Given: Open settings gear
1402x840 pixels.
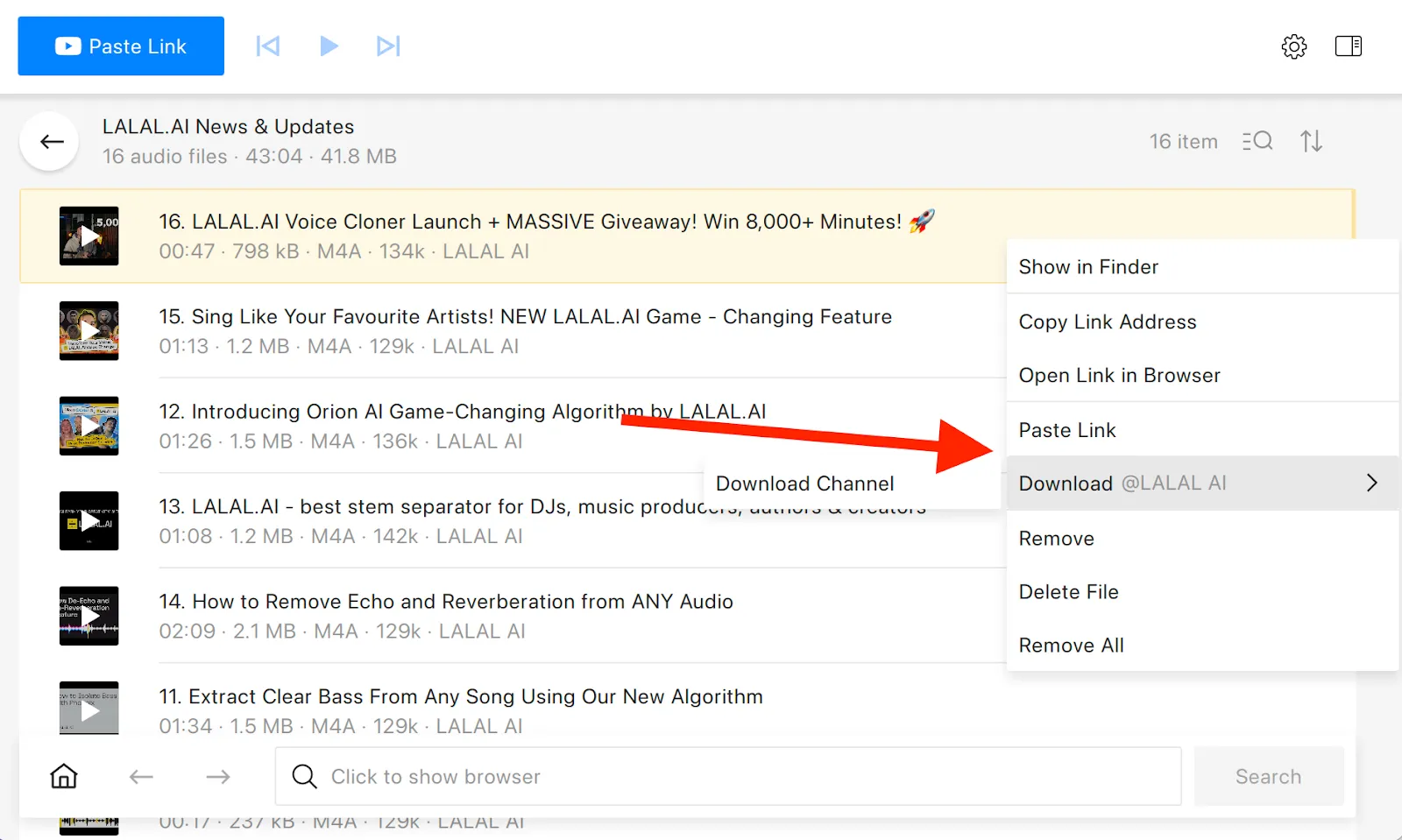Looking at the screenshot, I should tap(1294, 46).
